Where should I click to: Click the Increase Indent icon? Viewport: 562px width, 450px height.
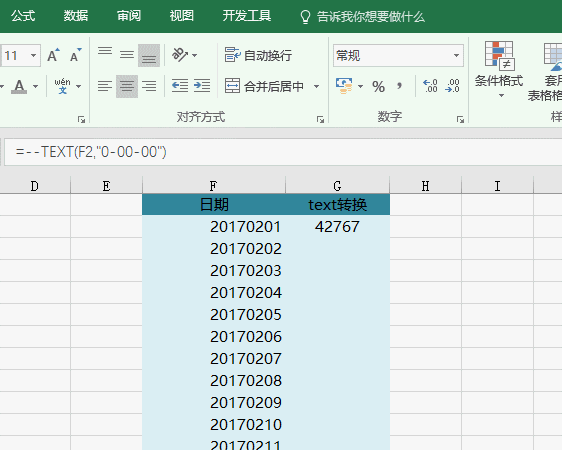[202, 86]
